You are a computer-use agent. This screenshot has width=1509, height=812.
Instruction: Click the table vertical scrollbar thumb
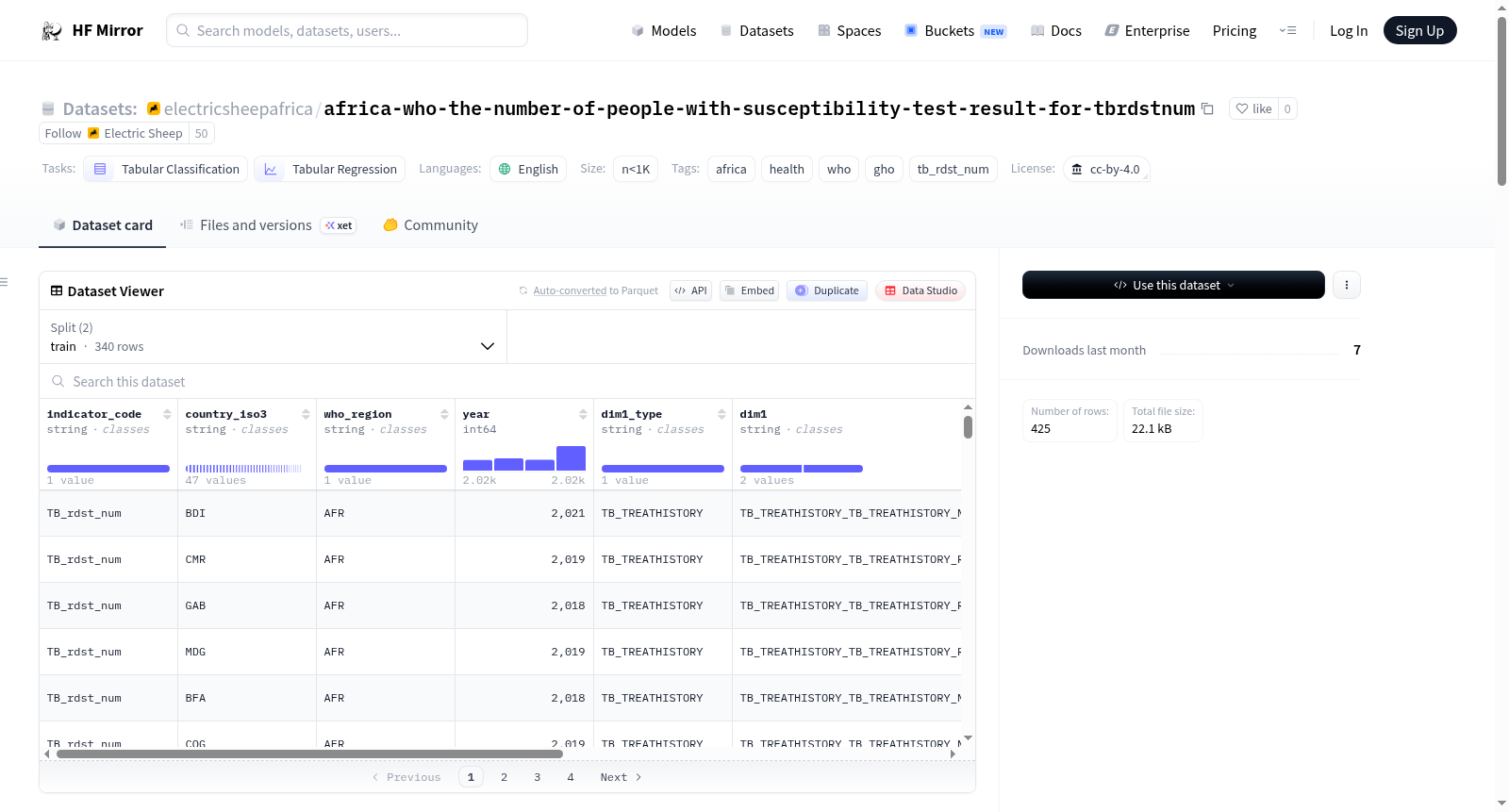(968, 427)
